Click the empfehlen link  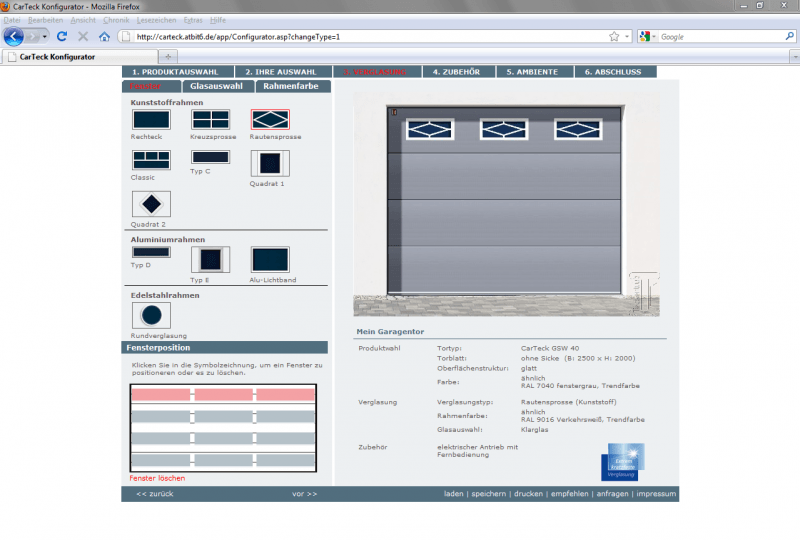click(569, 494)
